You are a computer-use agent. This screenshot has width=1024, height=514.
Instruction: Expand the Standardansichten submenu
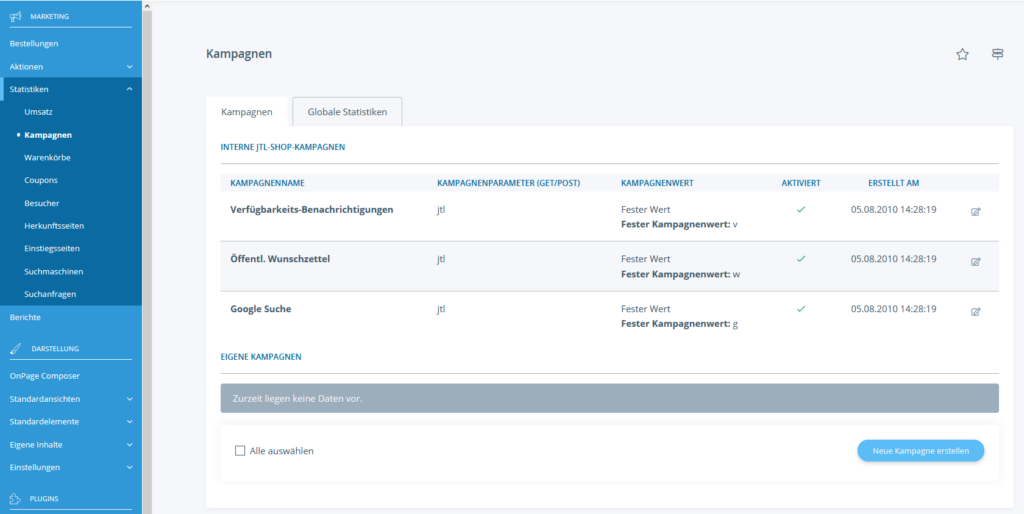(130, 398)
